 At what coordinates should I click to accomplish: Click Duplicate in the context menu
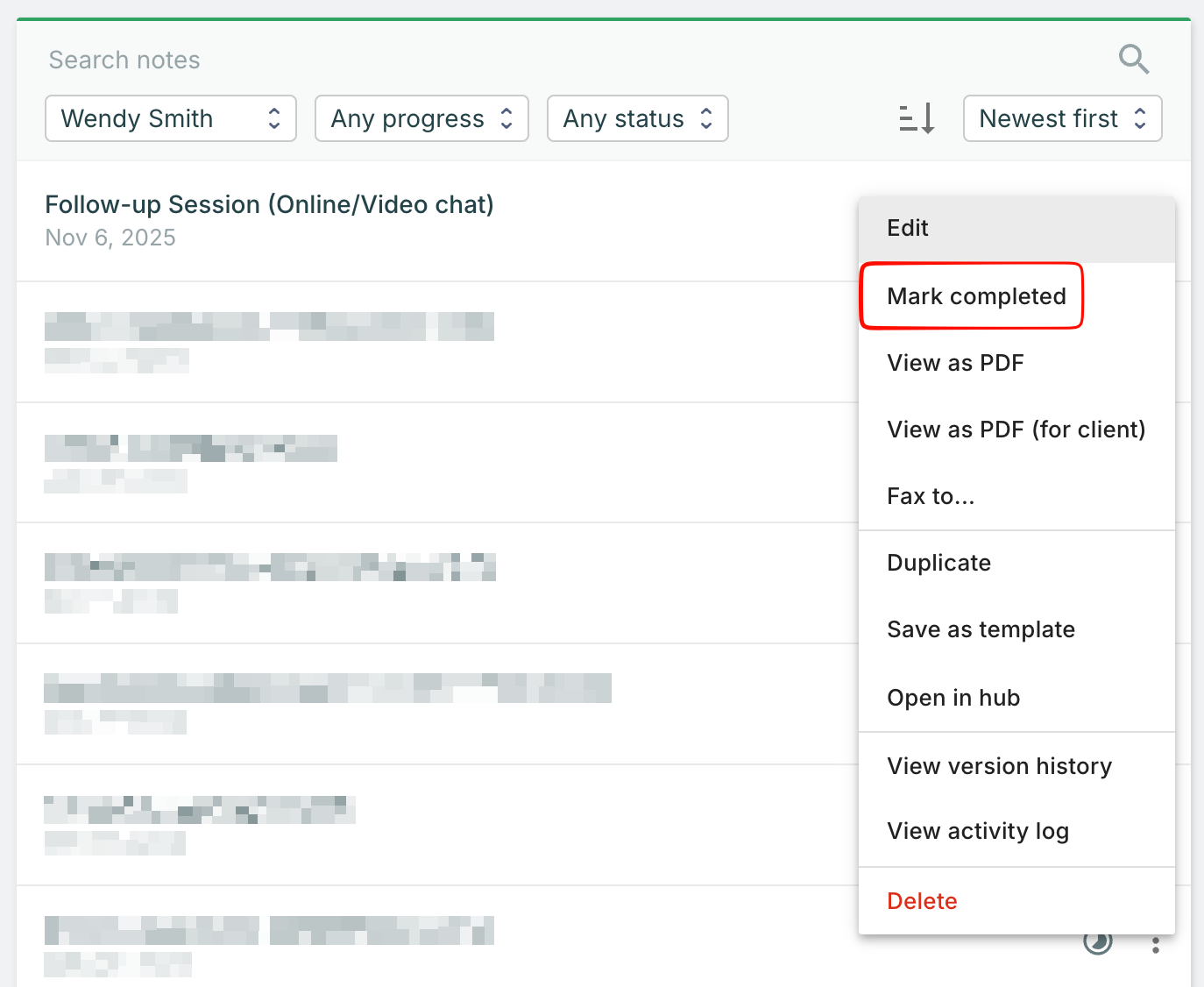point(938,563)
